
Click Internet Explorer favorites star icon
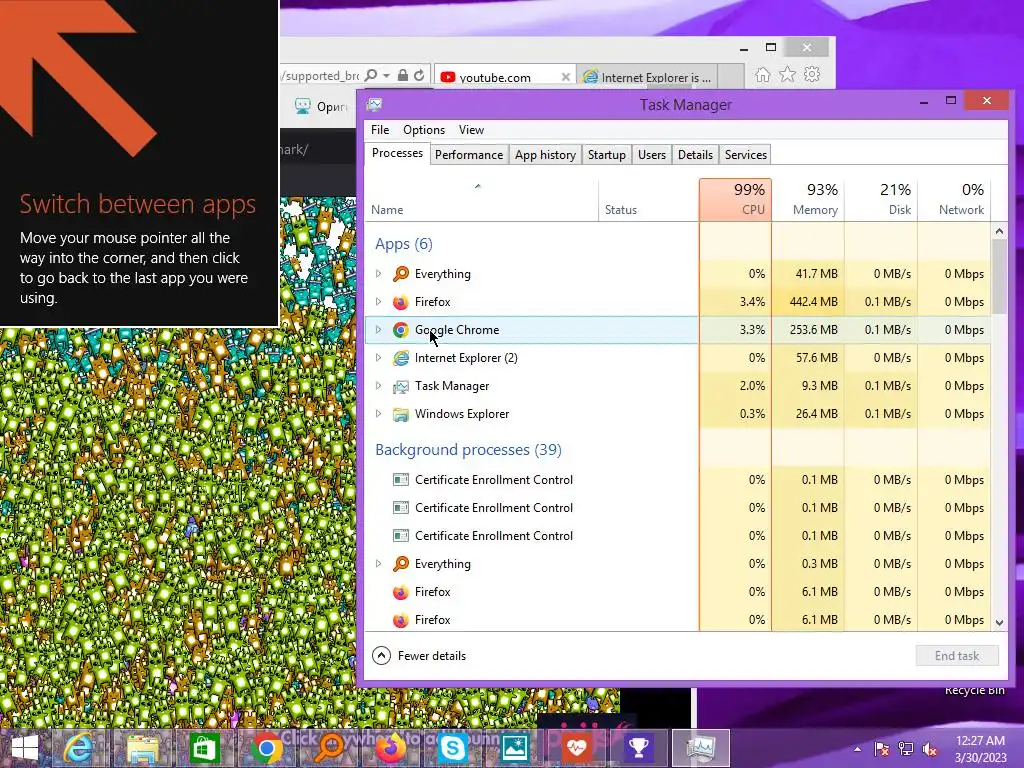click(x=788, y=75)
